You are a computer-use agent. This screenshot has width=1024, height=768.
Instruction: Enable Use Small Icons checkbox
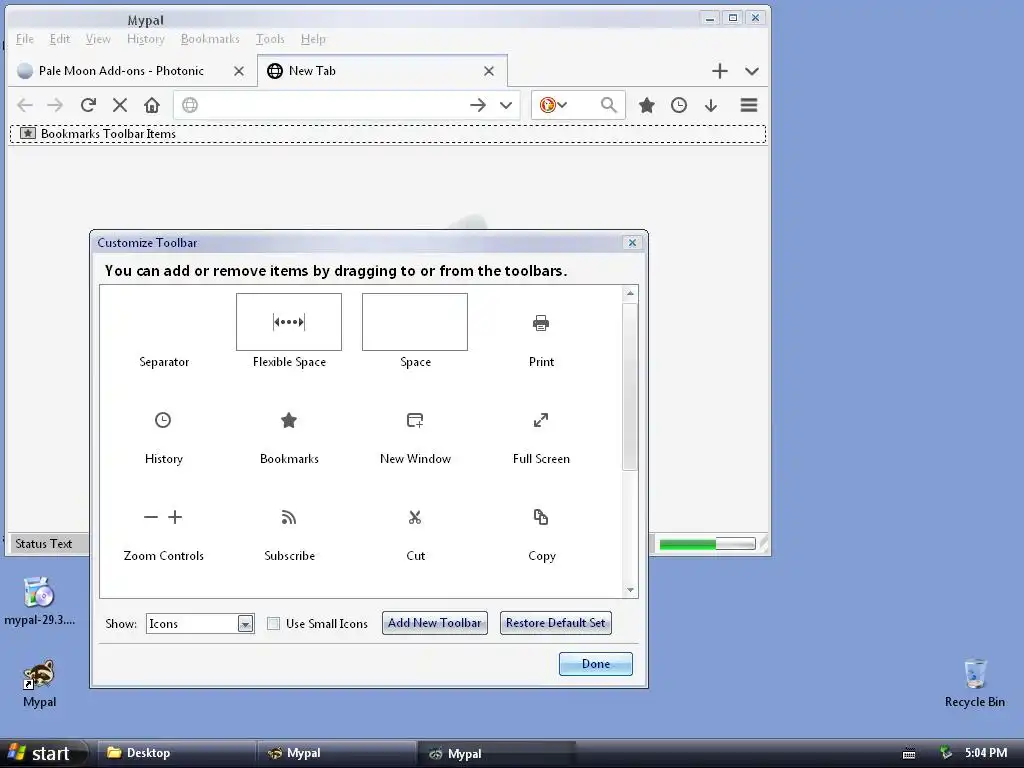274,624
